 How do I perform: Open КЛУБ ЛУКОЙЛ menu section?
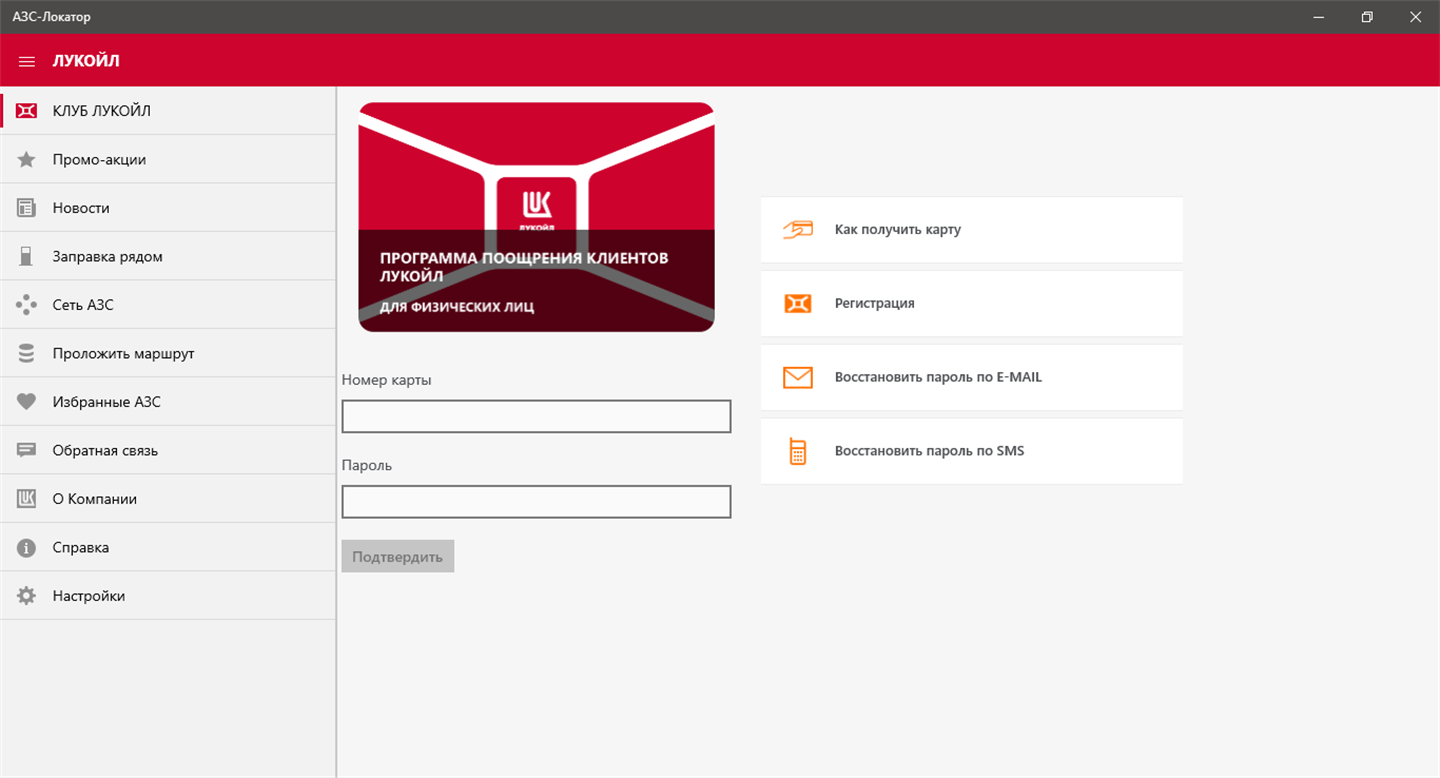[x=168, y=111]
